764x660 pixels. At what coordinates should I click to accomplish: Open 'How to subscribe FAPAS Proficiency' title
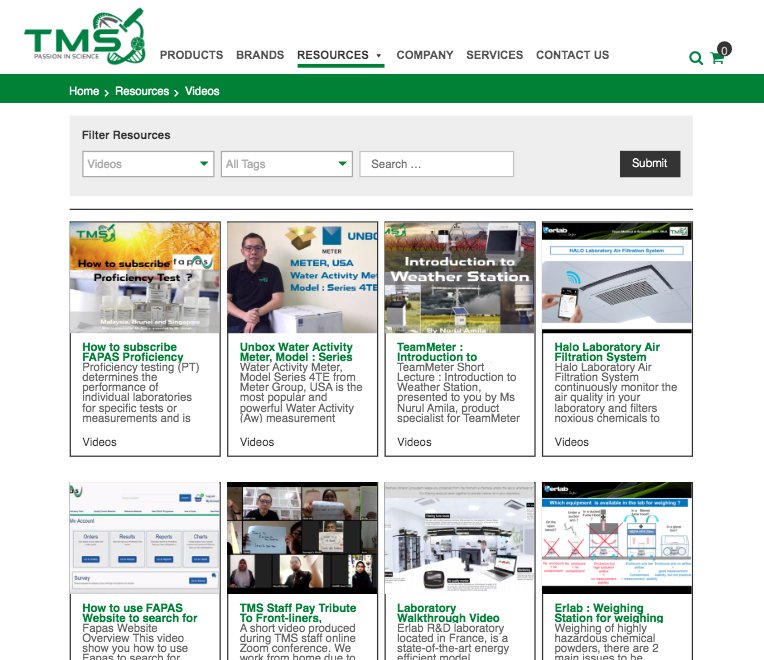click(133, 352)
